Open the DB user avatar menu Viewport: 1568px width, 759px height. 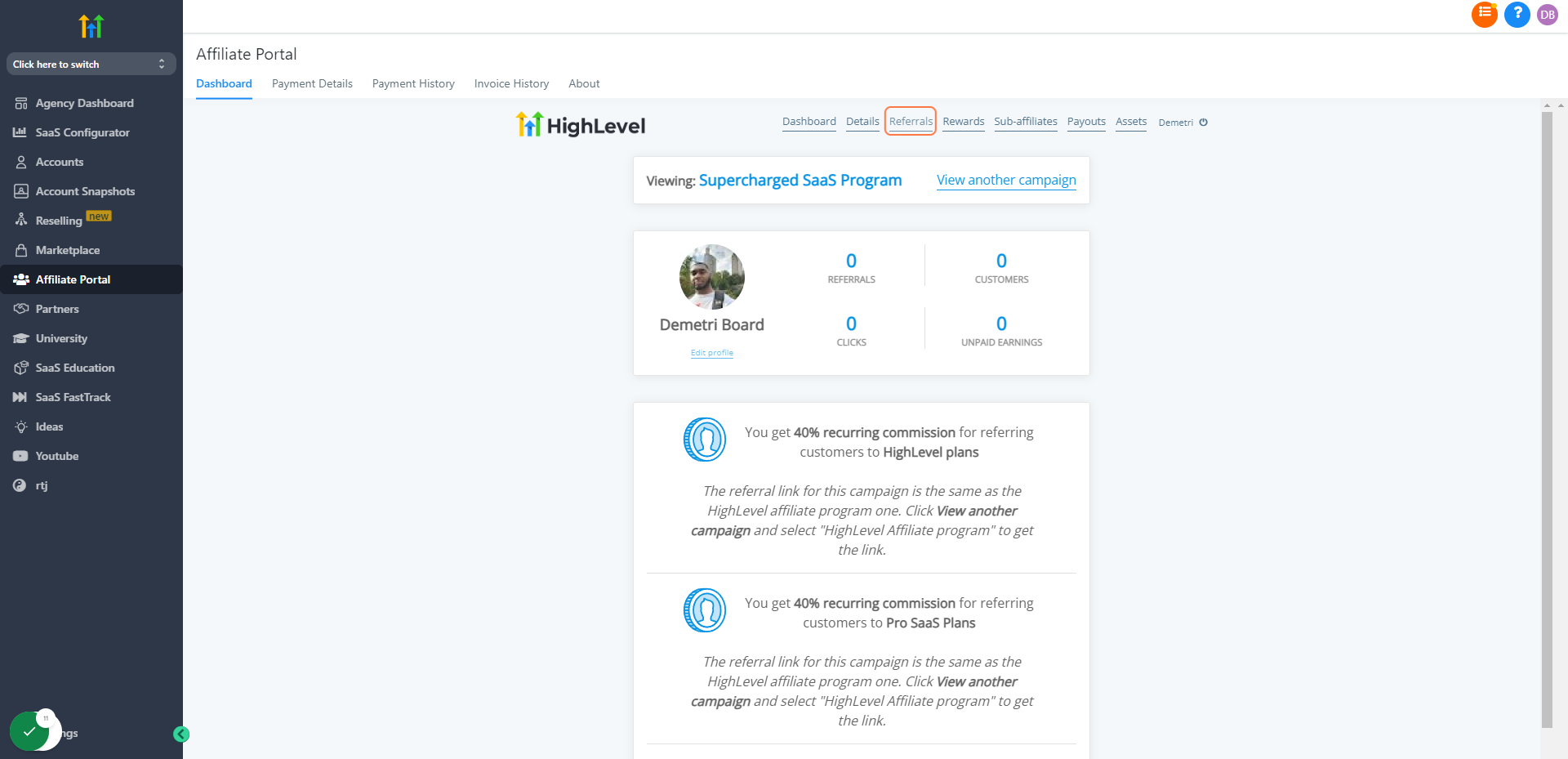1548,15
